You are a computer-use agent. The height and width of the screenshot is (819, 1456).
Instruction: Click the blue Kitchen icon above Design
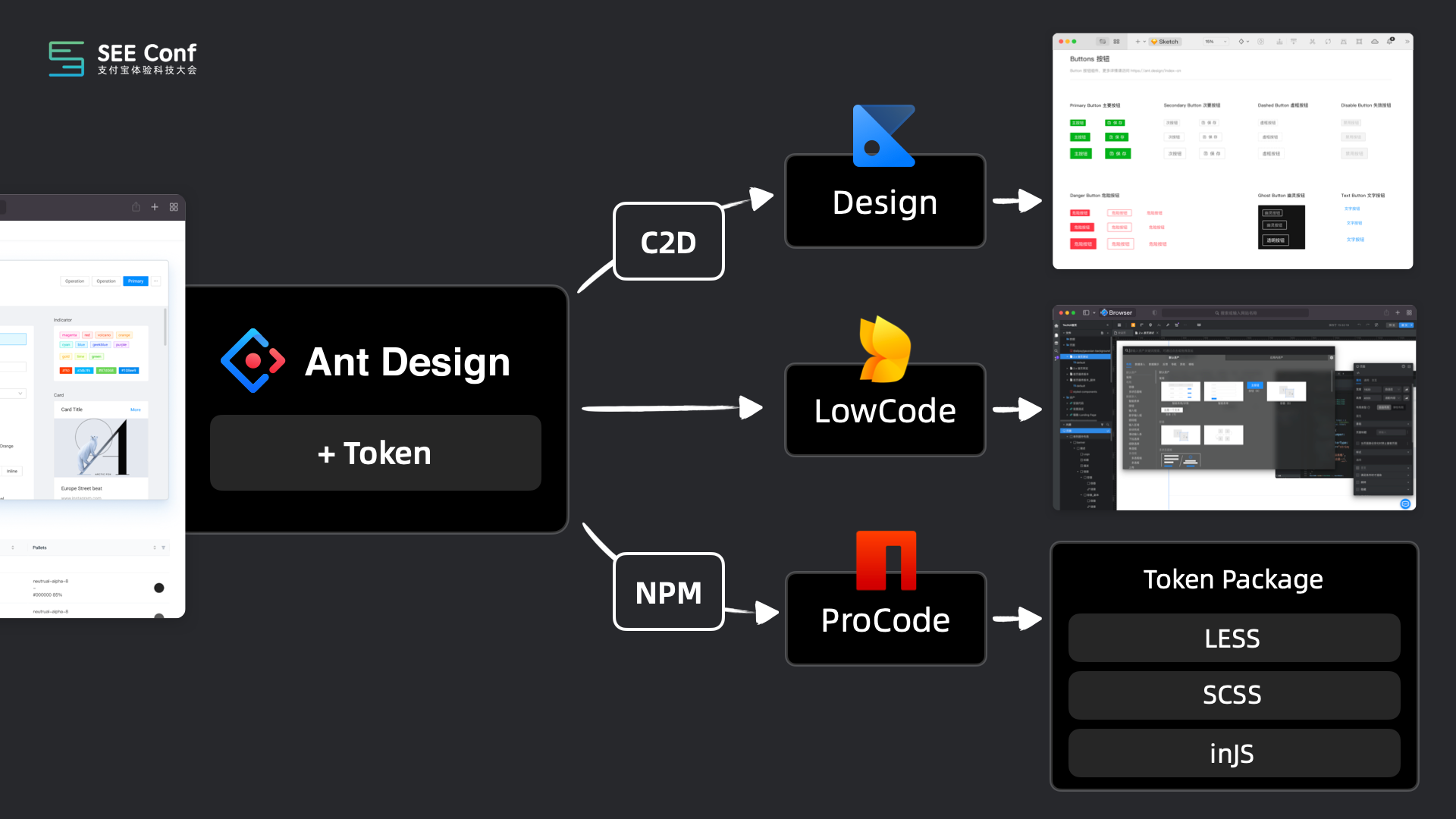[x=883, y=136]
